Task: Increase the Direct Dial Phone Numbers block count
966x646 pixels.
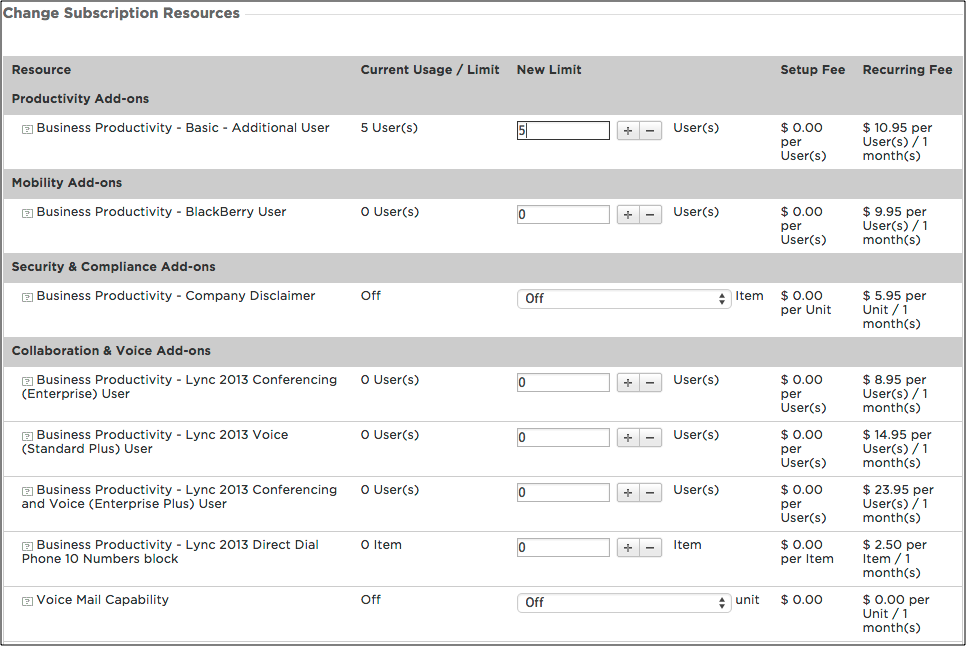Action: [x=628, y=548]
